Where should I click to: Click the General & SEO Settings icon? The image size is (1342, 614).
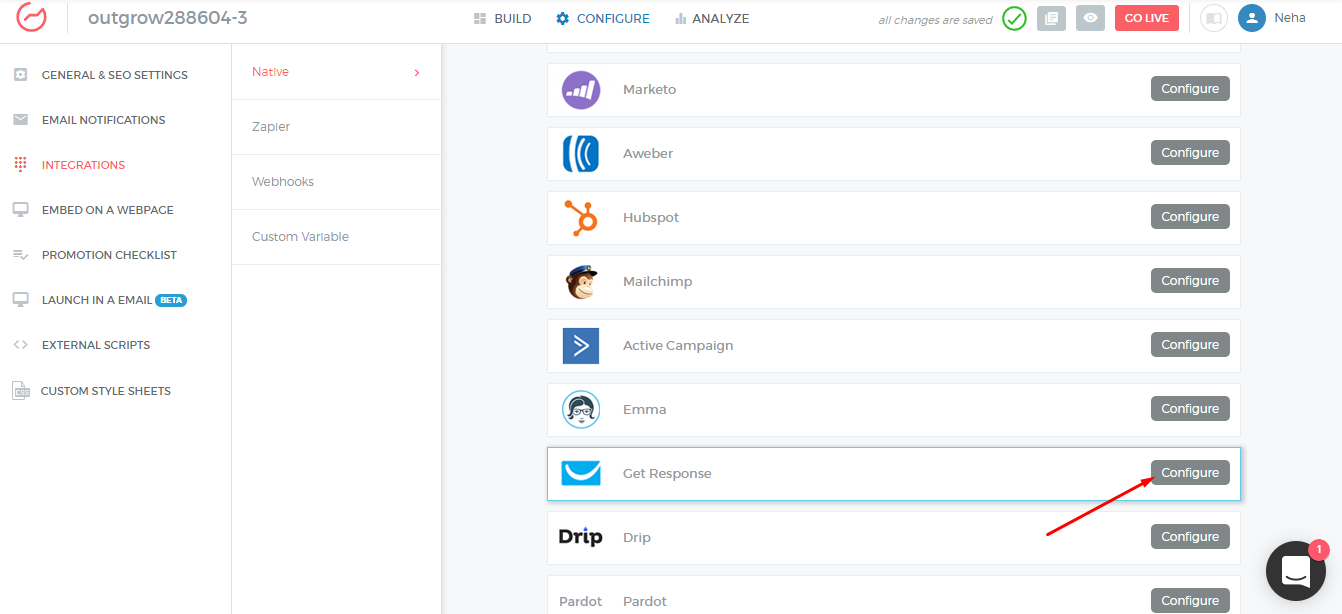click(20, 74)
